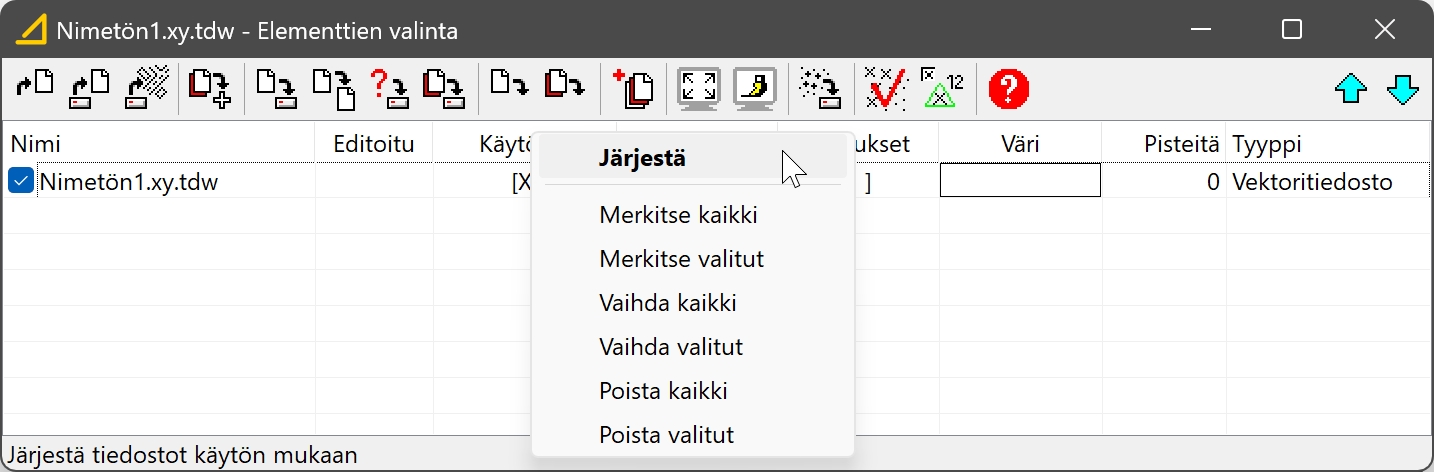The height and width of the screenshot is (472, 1434).
Task: Click the Tyyppi column header
Action: click(x=1329, y=144)
